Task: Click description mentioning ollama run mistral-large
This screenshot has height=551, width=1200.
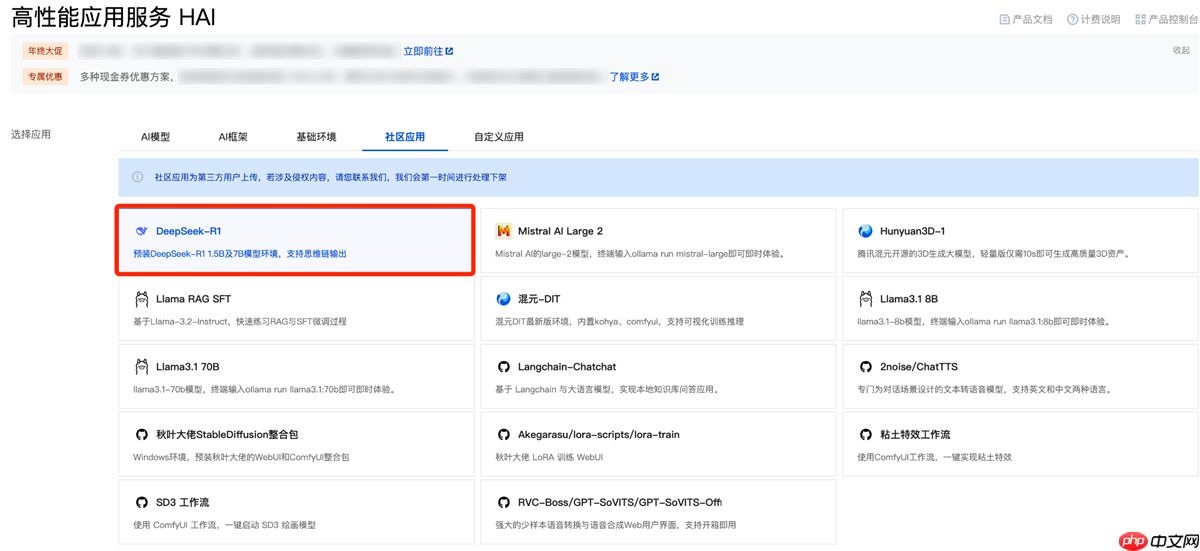Action: click(x=641, y=254)
